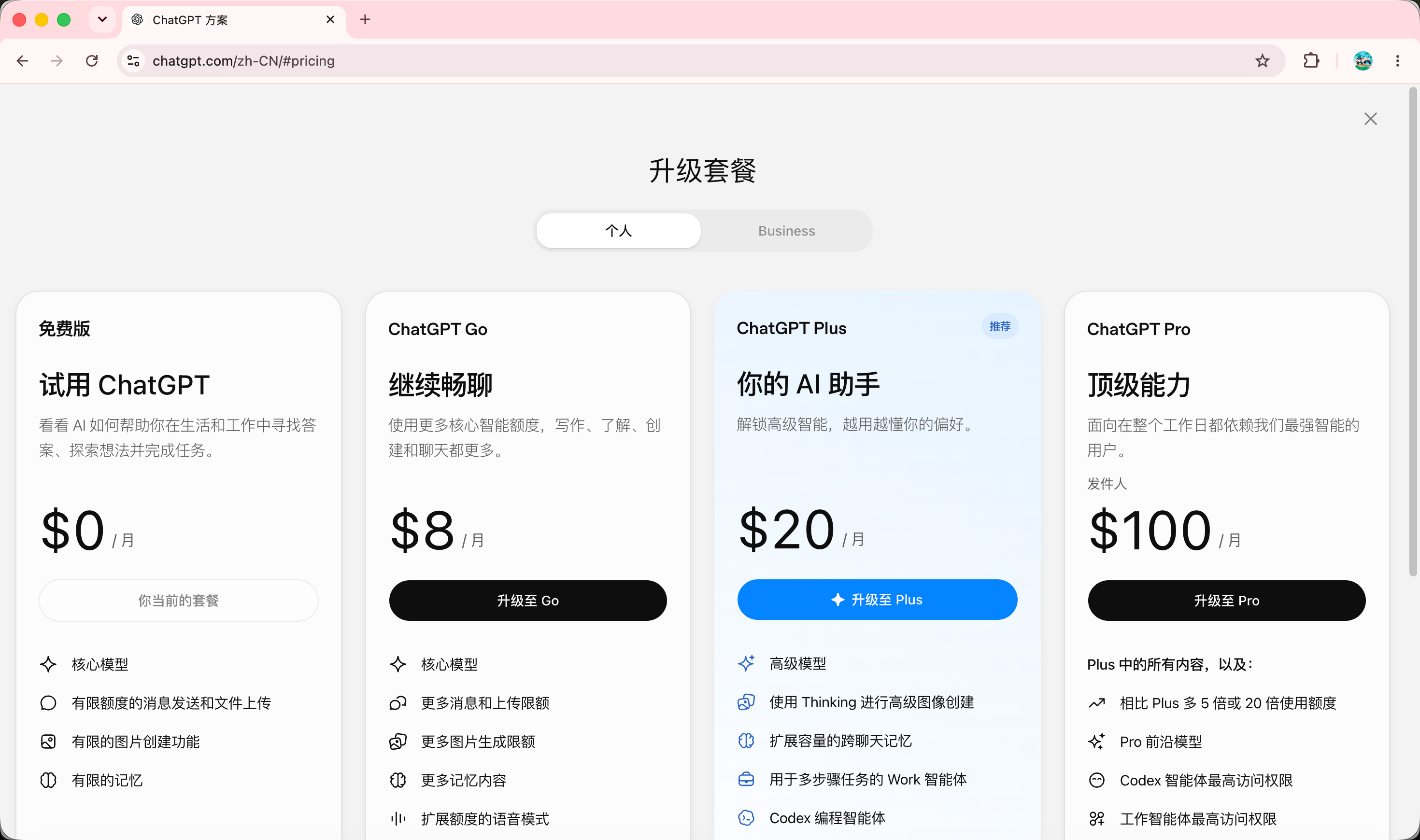Click the voice waveform icon beside 扩展额度的语音模式

tap(398, 819)
